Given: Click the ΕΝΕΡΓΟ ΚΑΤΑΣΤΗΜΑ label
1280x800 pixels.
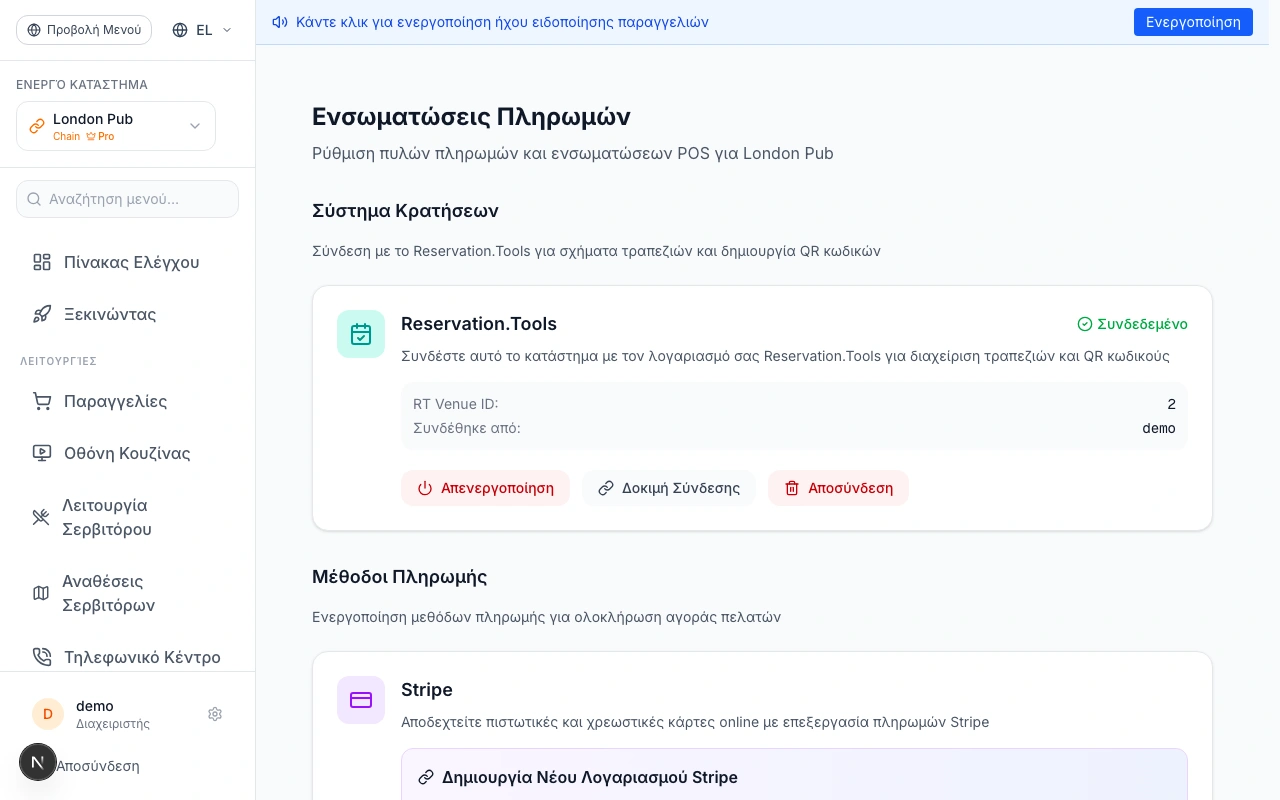Looking at the screenshot, I should click(x=82, y=85).
